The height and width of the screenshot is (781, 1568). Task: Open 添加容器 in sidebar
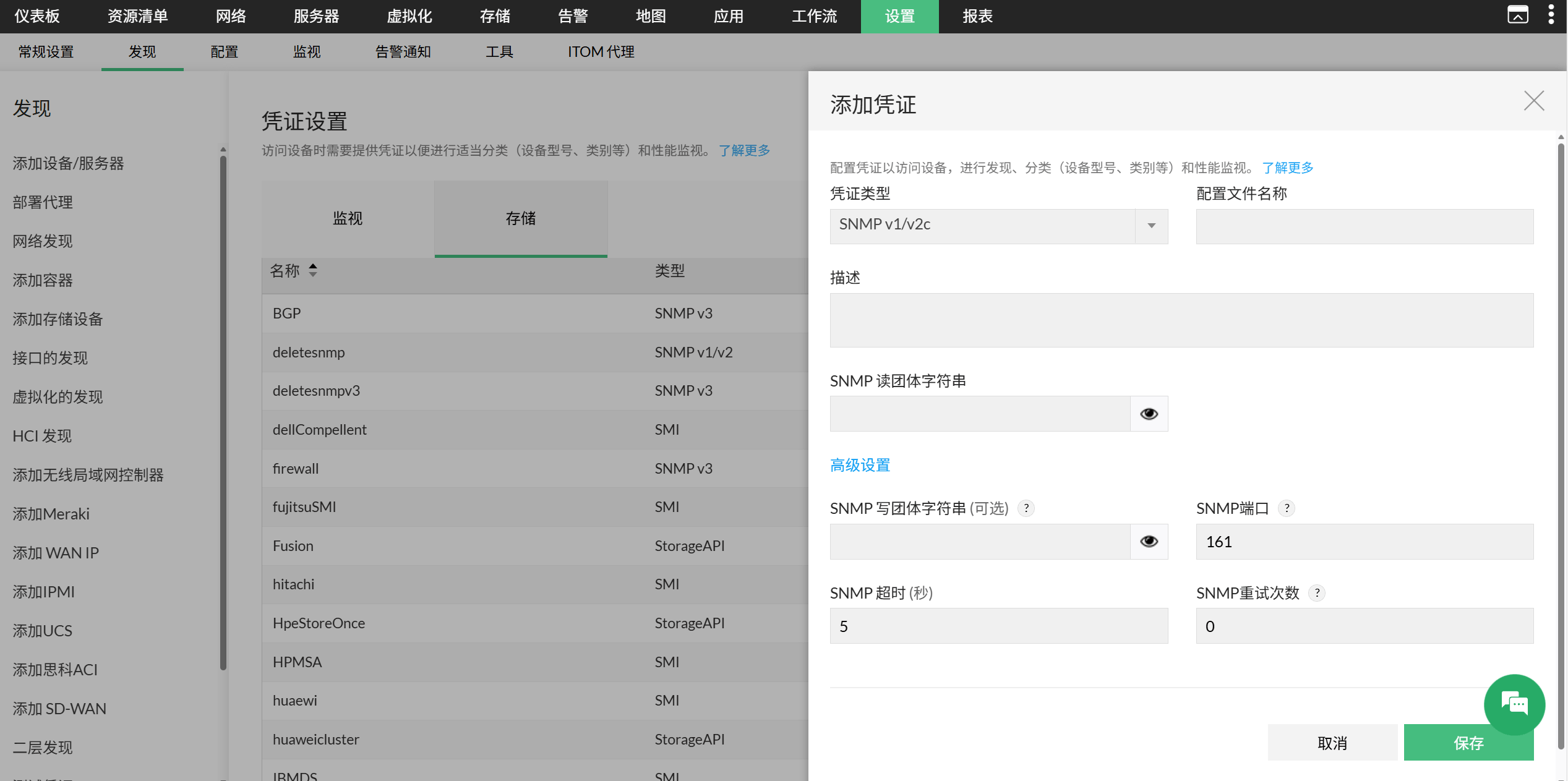tap(43, 280)
